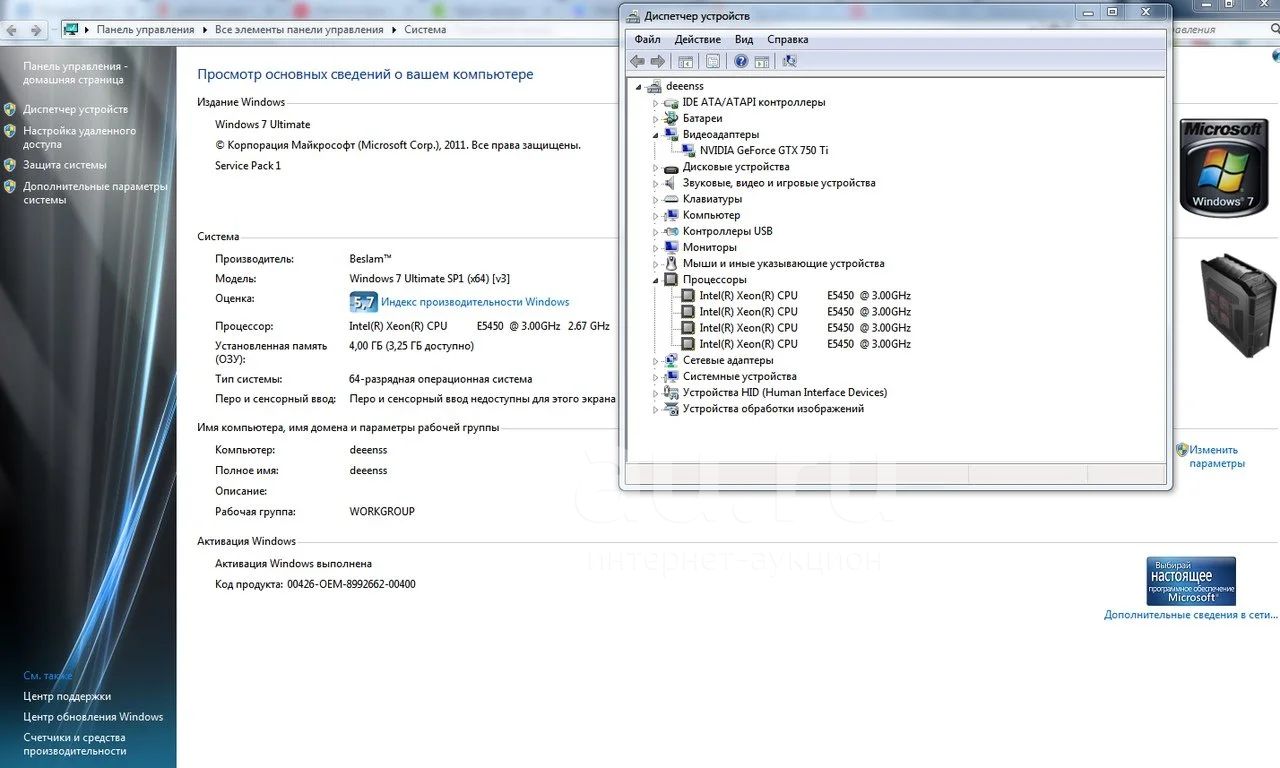Click the Device Manager title bar icon

coord(633,16)
